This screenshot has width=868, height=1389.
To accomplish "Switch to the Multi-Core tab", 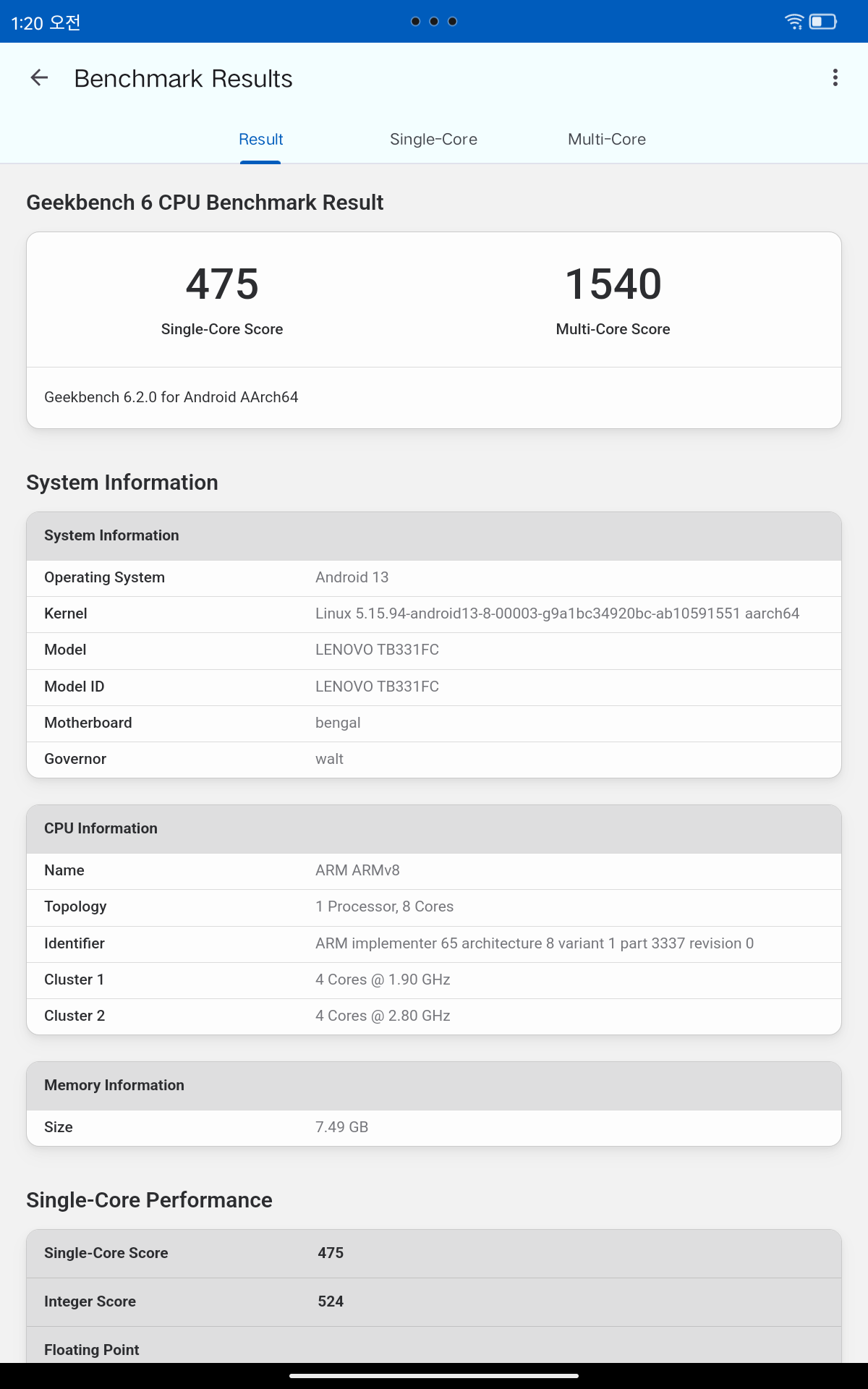I will (x=607, y=140).
